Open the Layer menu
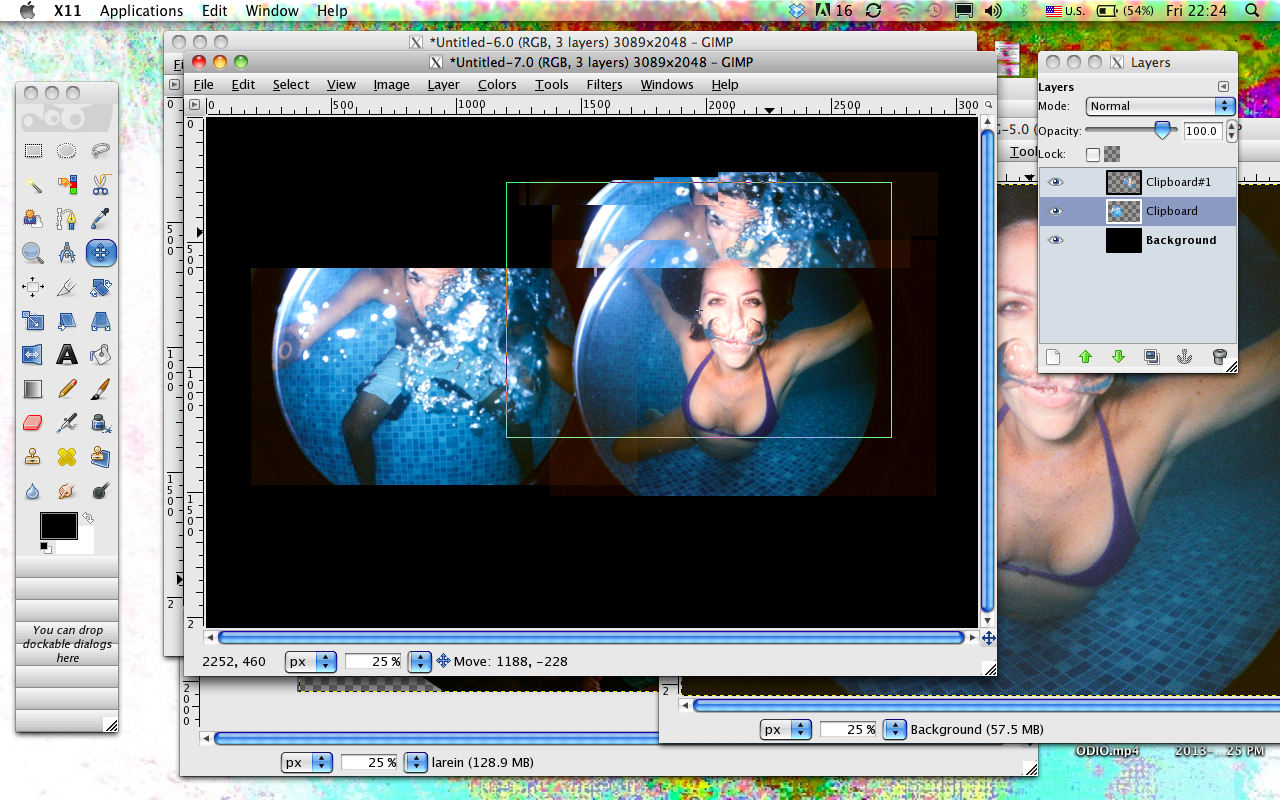This screenshot has height=800, width=1280. pos(444,85)
